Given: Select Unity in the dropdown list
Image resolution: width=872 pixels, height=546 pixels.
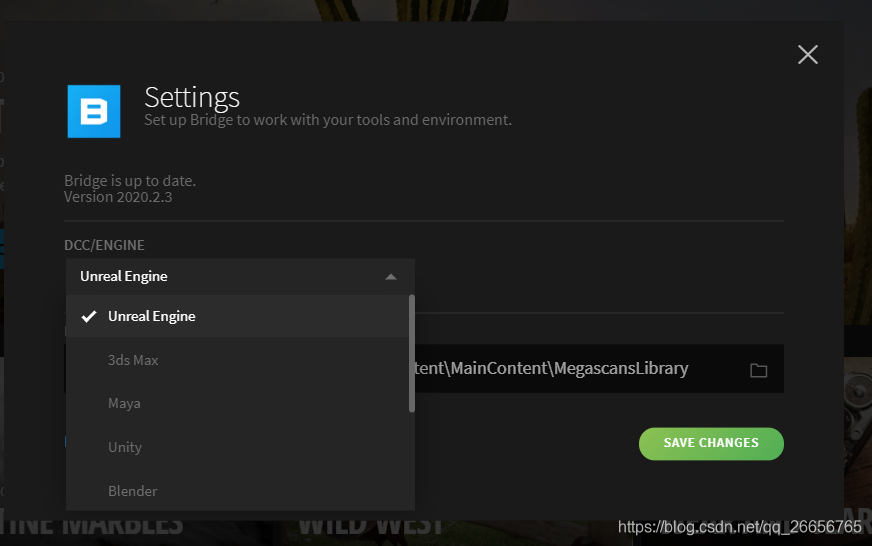Looking at the screenshot, I should pos(238,448).
